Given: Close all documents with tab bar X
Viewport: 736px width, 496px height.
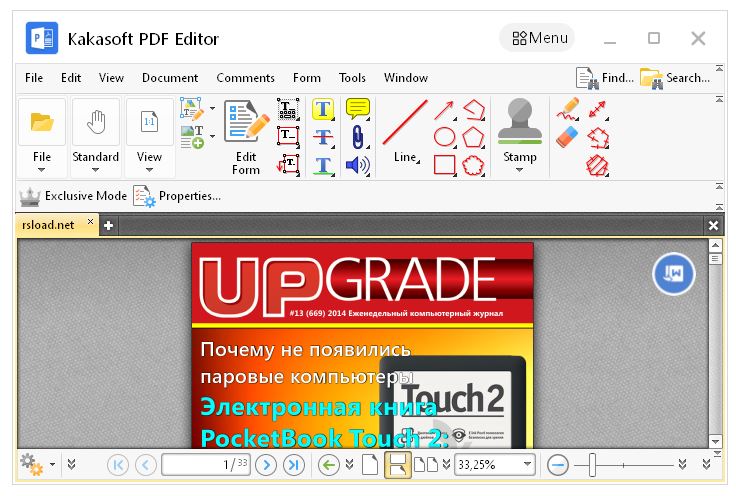Looking at the screenshot, I should [713, 226].
